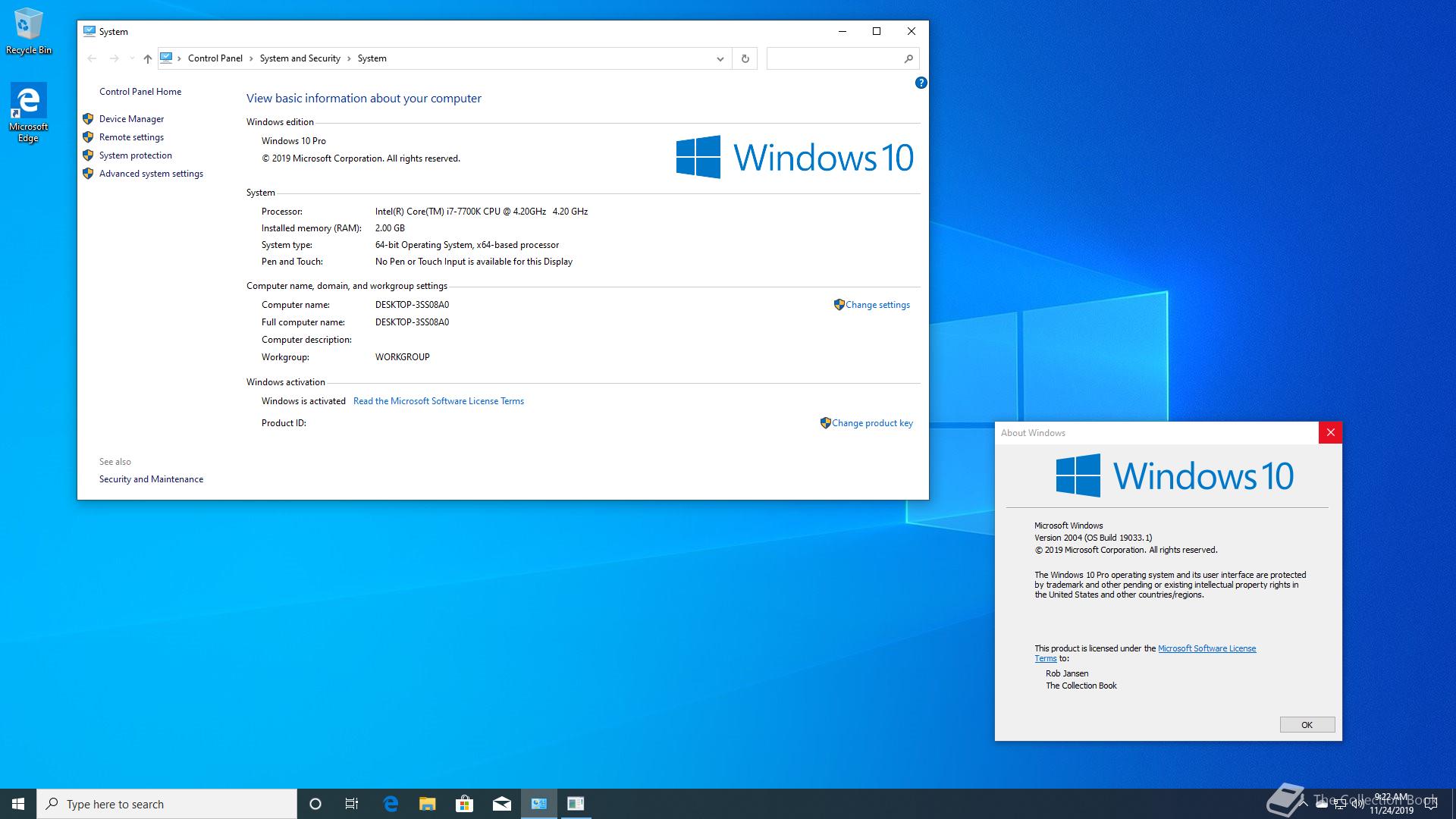Show hidden tray icons chevron
Viewport: 1456px width, 819px height.
[x=1304, y=804]
